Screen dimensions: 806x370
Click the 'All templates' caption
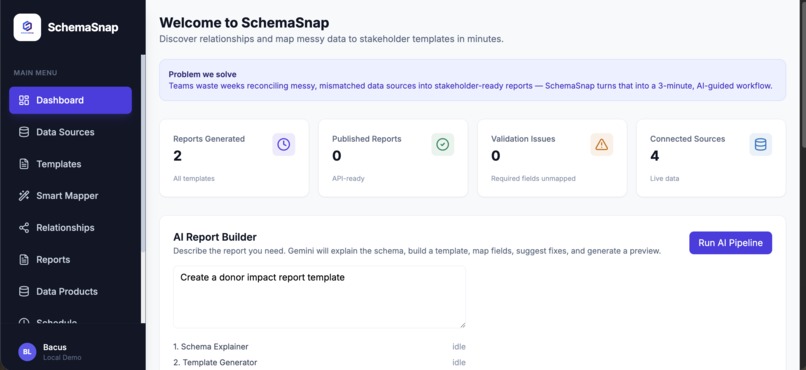(x=194, y=179)
